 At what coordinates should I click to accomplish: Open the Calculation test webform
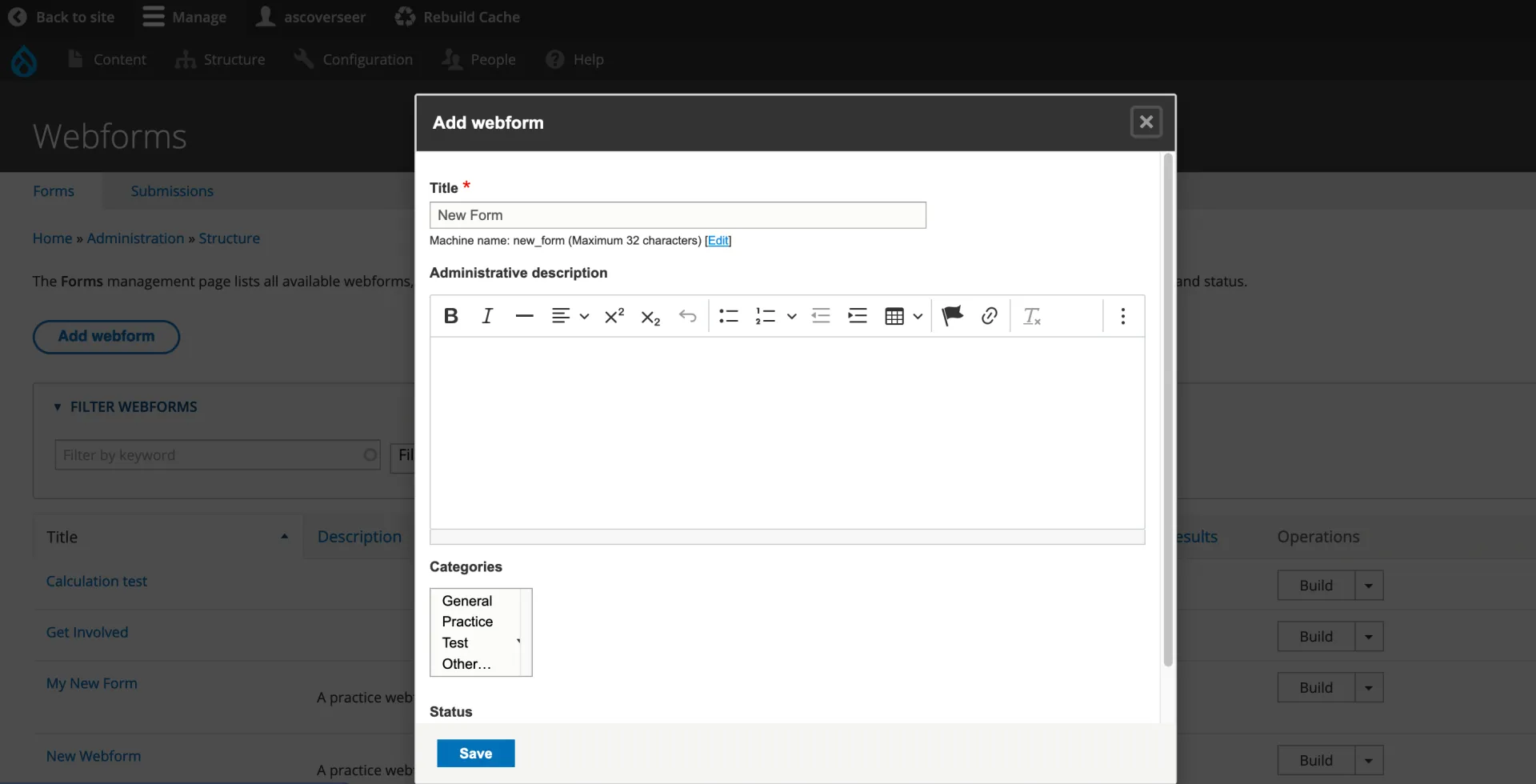(x=97, y=582)
